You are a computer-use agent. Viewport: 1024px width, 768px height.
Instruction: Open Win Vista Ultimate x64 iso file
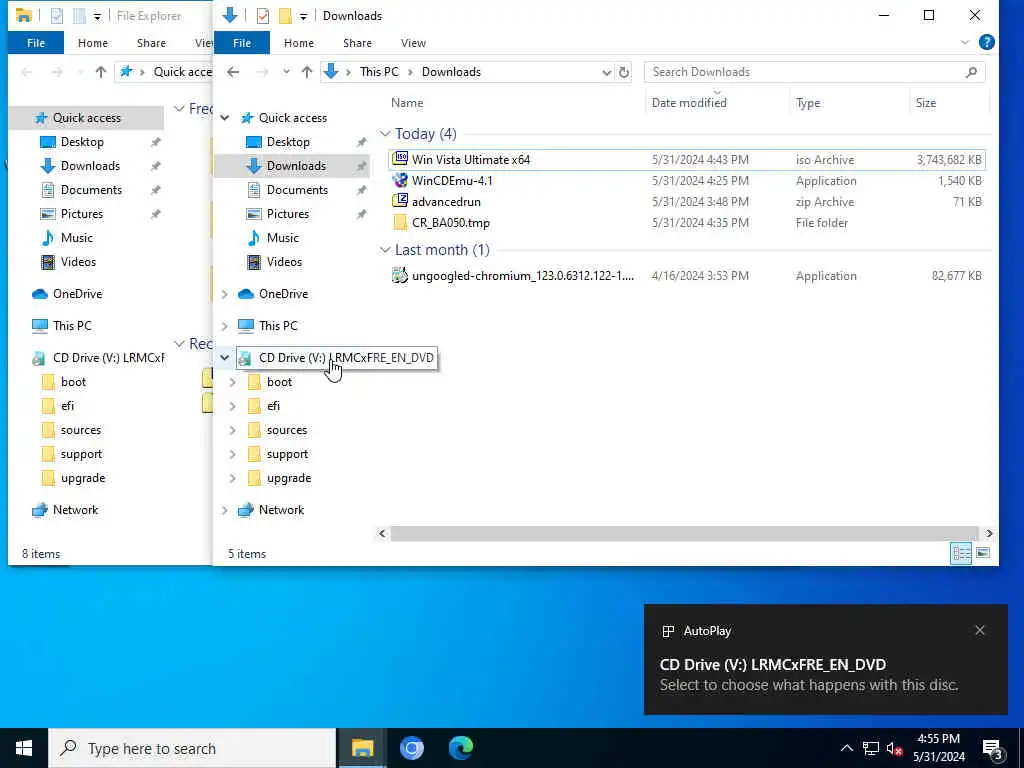(x=470, y=159)
